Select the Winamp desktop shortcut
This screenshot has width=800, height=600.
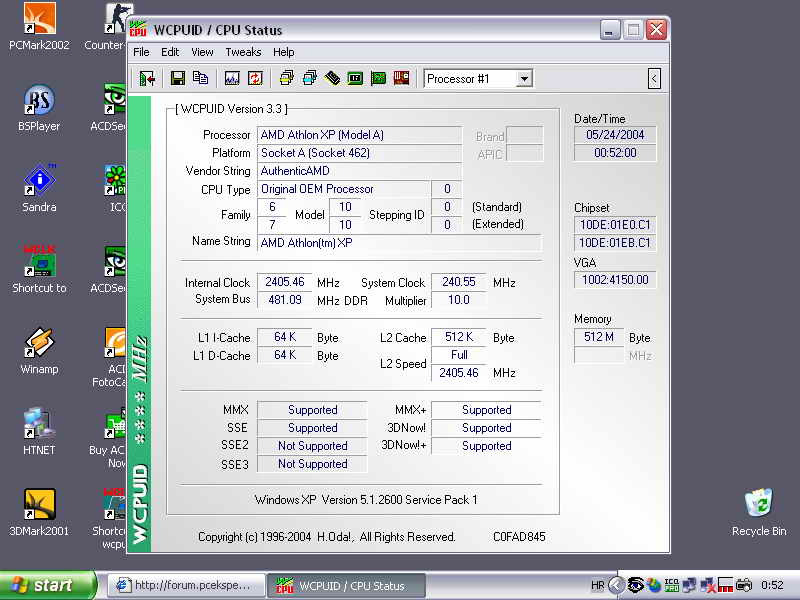click(39, 344)
